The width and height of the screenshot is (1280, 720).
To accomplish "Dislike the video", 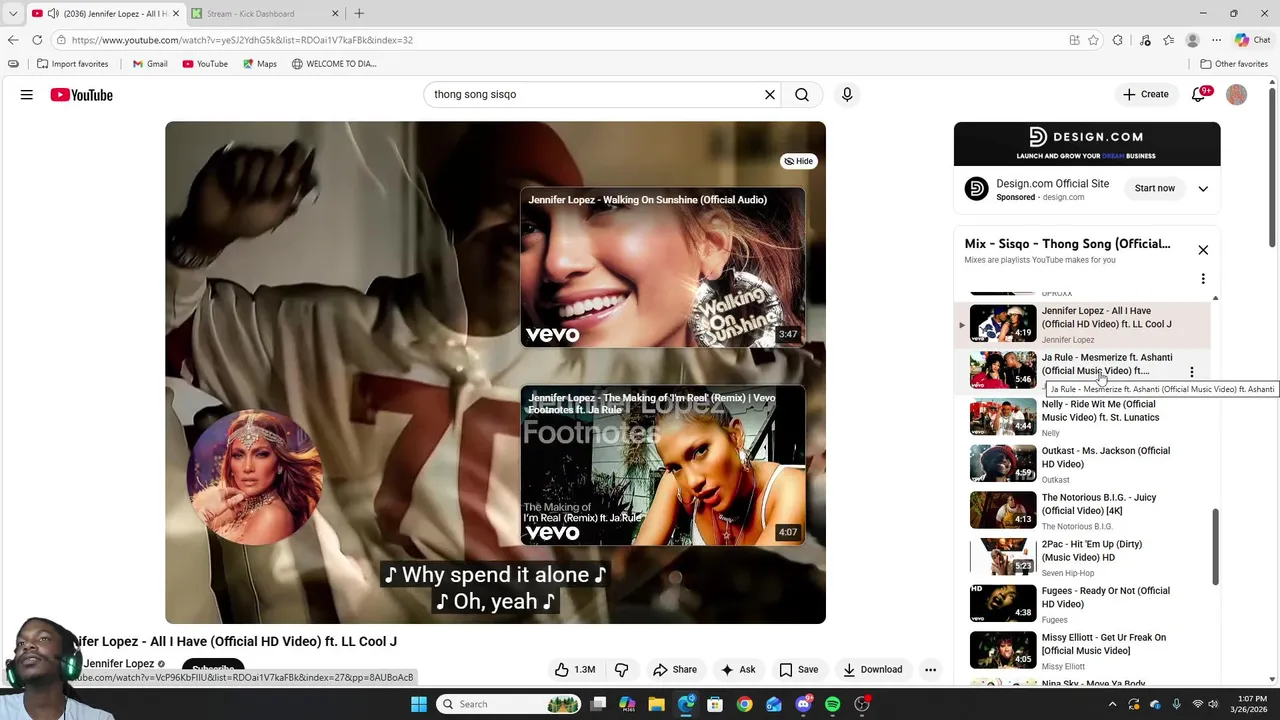I will [621, 670].
